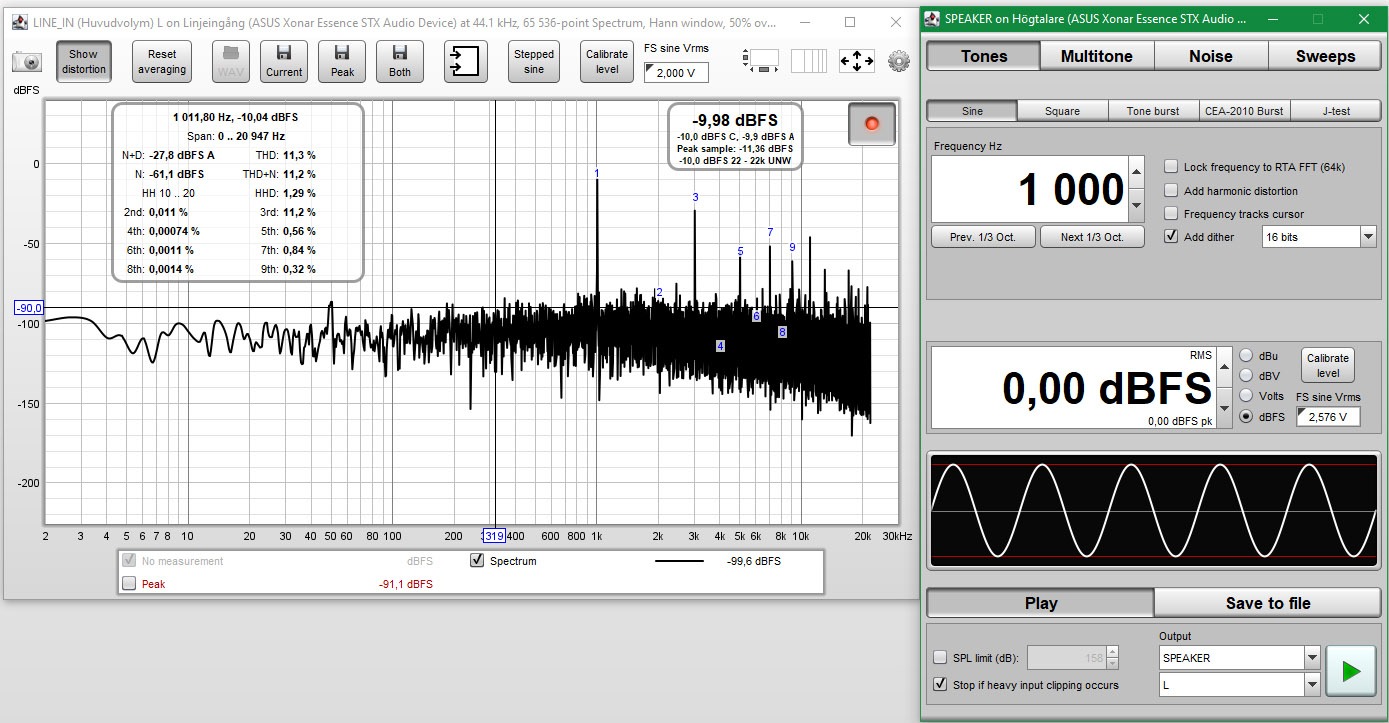Click harmonic marker 3 on the spectrum
Image resolution: width=1389 pixels, height=723 pixels.
coord(695,197)
